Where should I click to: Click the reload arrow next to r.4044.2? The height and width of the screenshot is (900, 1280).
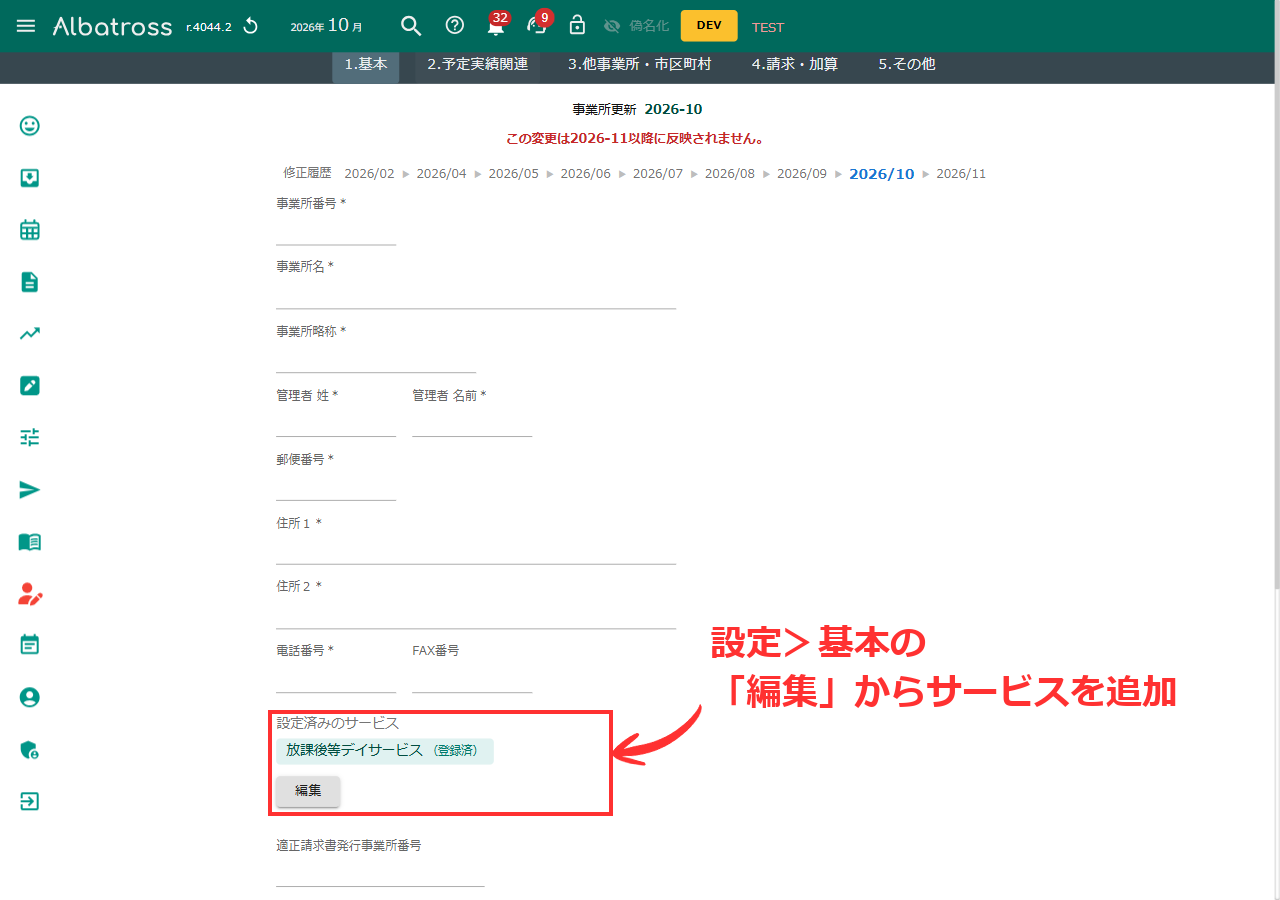click(x=251, y=26)
